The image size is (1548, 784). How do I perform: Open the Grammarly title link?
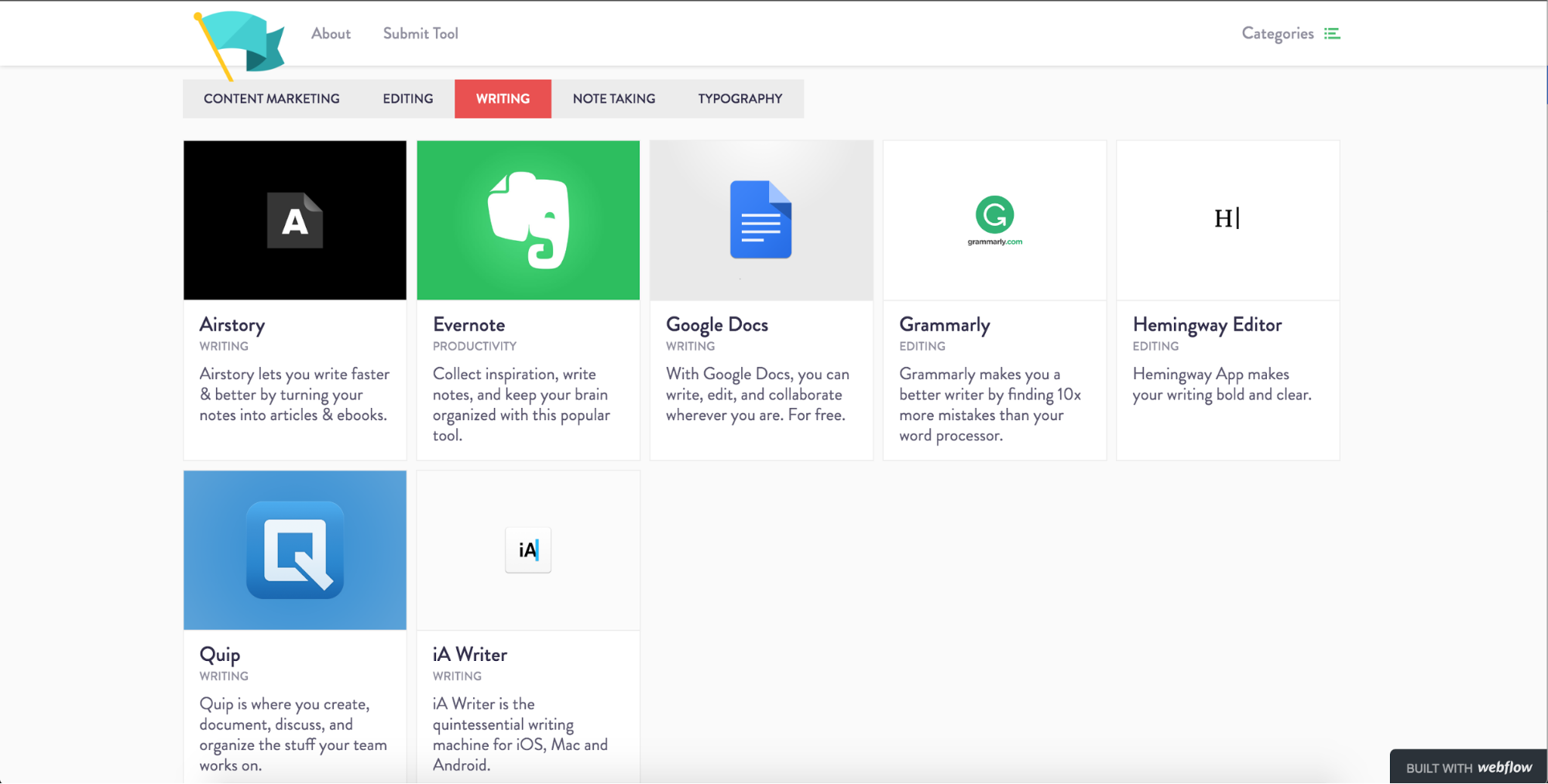click(x=945, y=325)
